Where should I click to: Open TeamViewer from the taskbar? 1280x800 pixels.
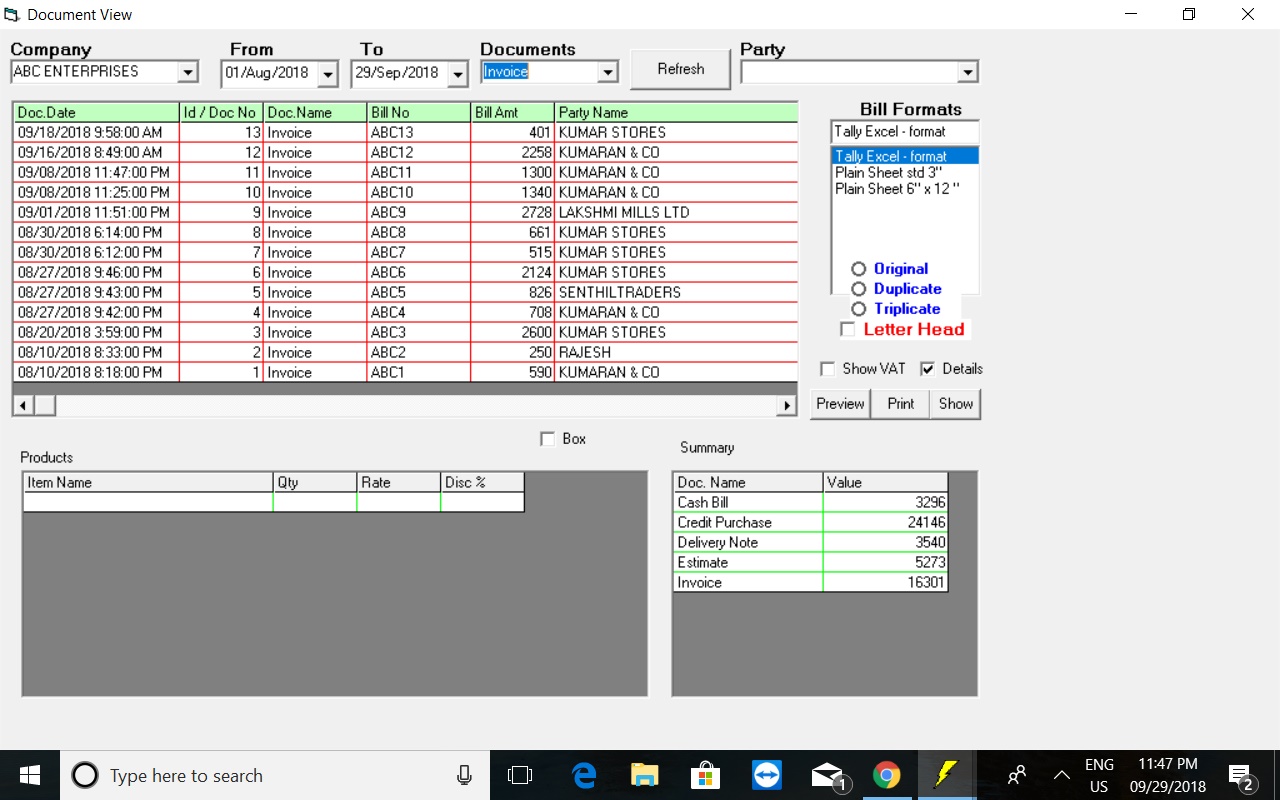[767, 775]
